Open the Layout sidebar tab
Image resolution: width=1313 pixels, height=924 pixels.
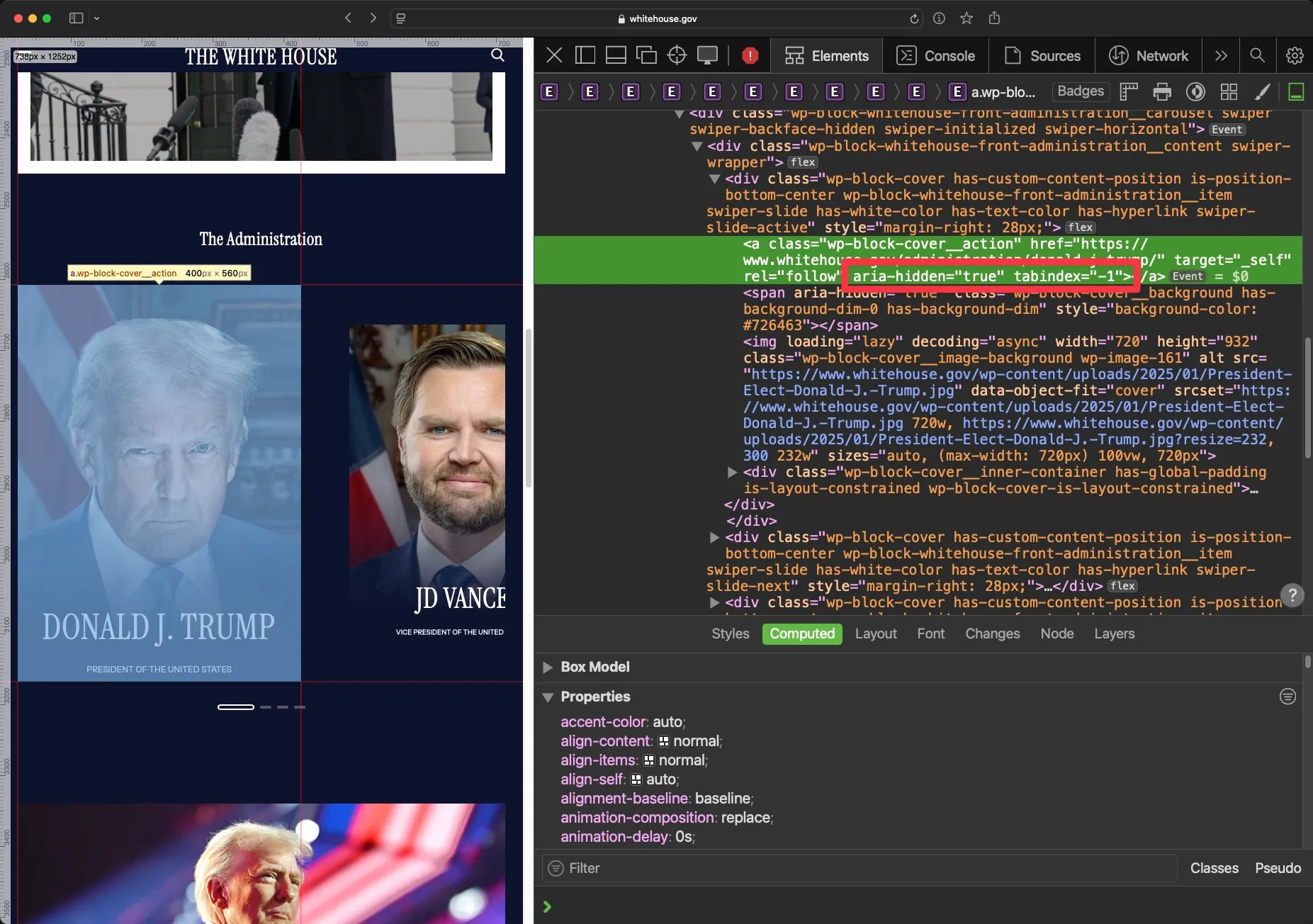point(876,633)
